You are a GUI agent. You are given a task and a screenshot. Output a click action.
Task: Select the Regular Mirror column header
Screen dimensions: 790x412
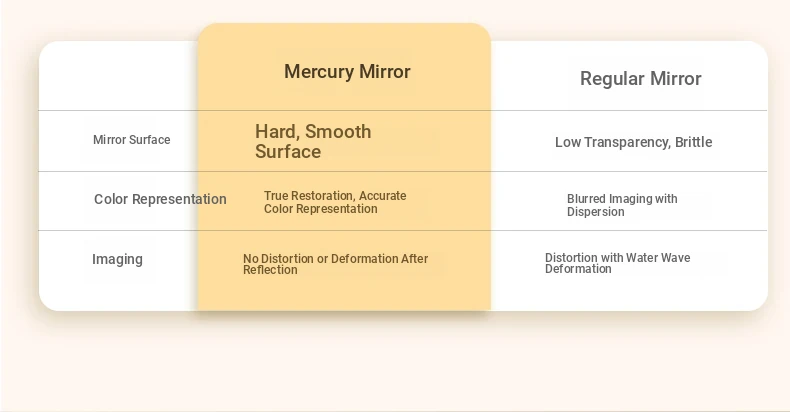pos(640,79)
